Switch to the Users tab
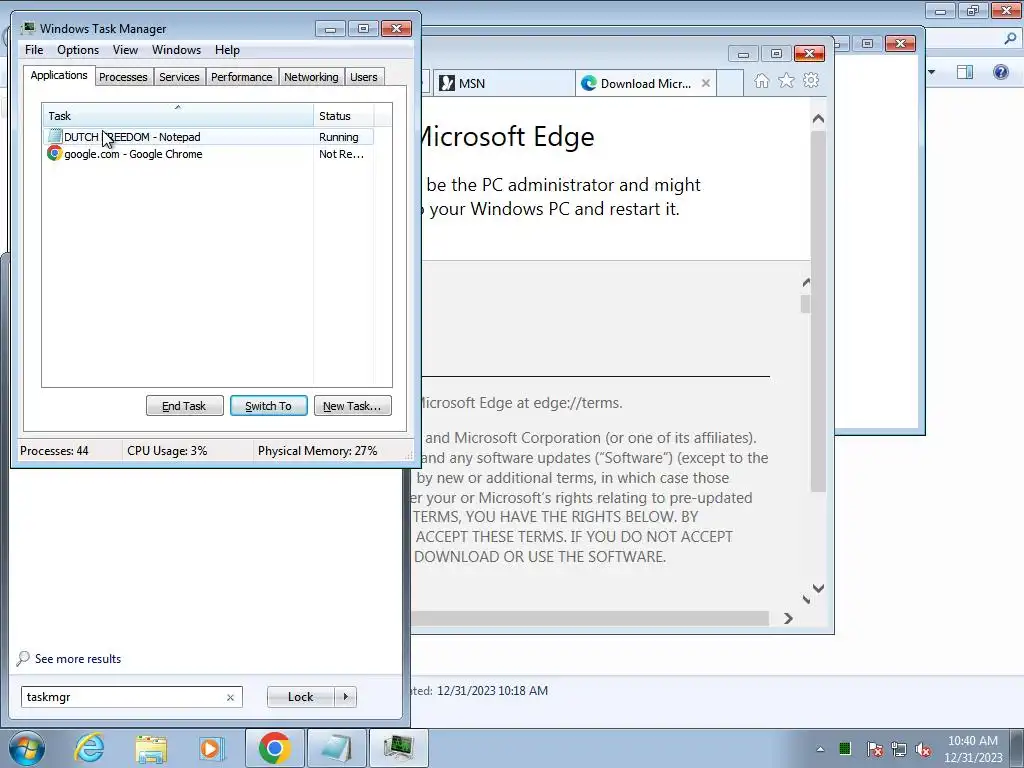Image resolution: width=1024 pixels, height=768 pixels. click(364, 77)
